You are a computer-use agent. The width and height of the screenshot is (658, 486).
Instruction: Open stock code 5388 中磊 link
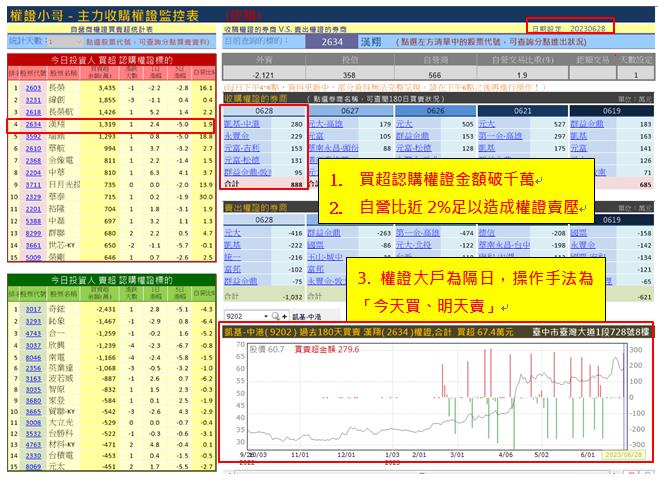coord(33,221)
